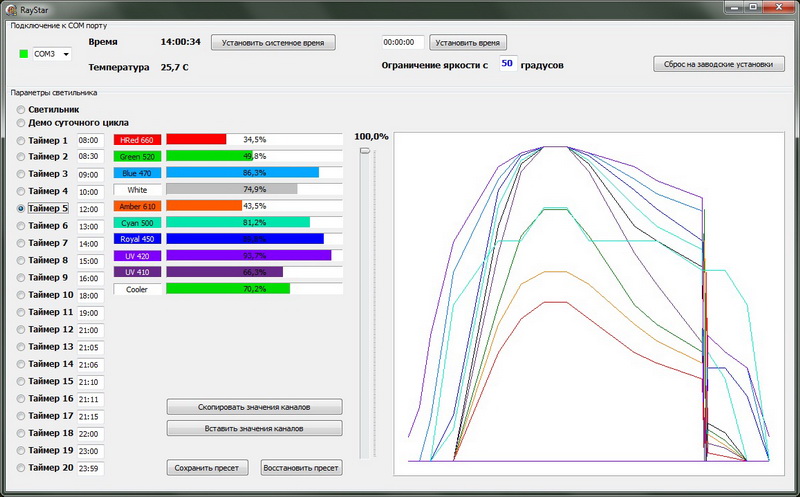Click the Таймер 1 time field 08:00
This screenshot has width=800, height=497.
(90, 141)
